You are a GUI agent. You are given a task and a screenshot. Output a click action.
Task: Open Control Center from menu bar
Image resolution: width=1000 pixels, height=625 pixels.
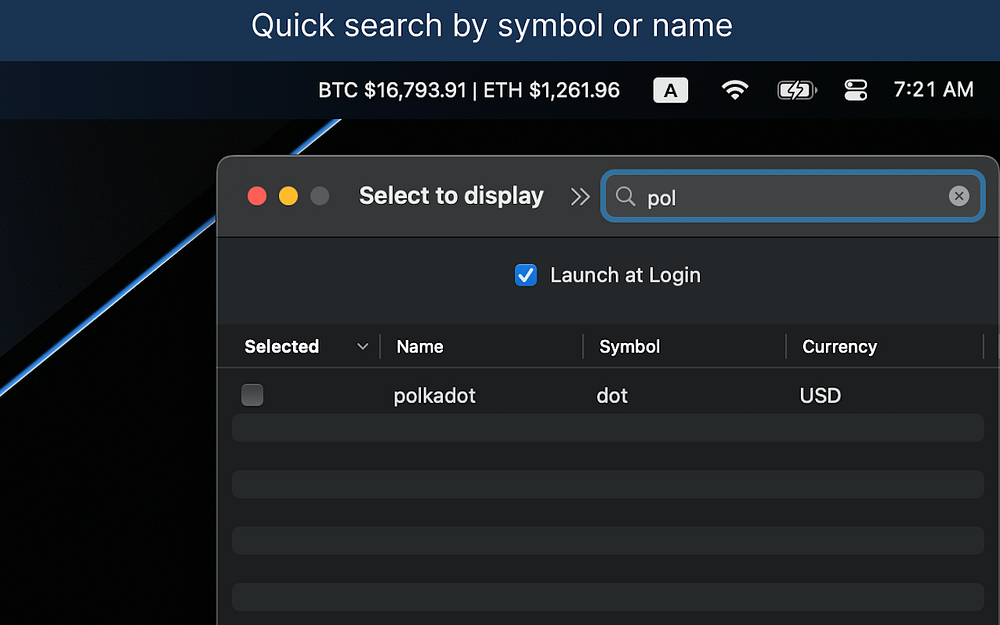tap(855, 90)
